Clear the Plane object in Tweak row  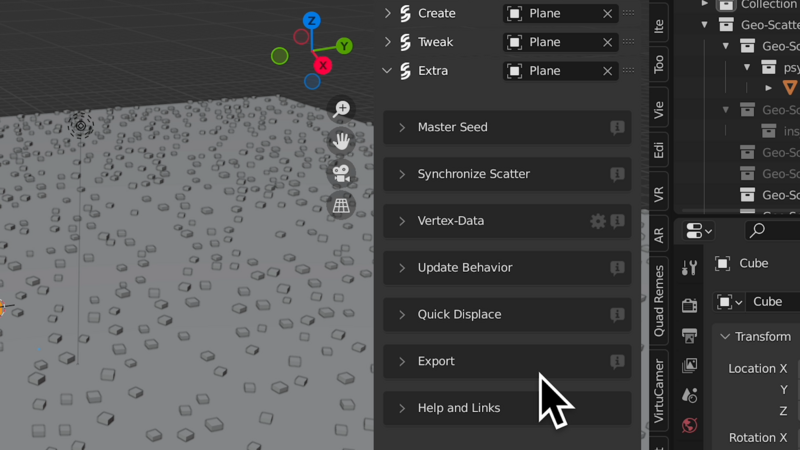coord(607,42)
